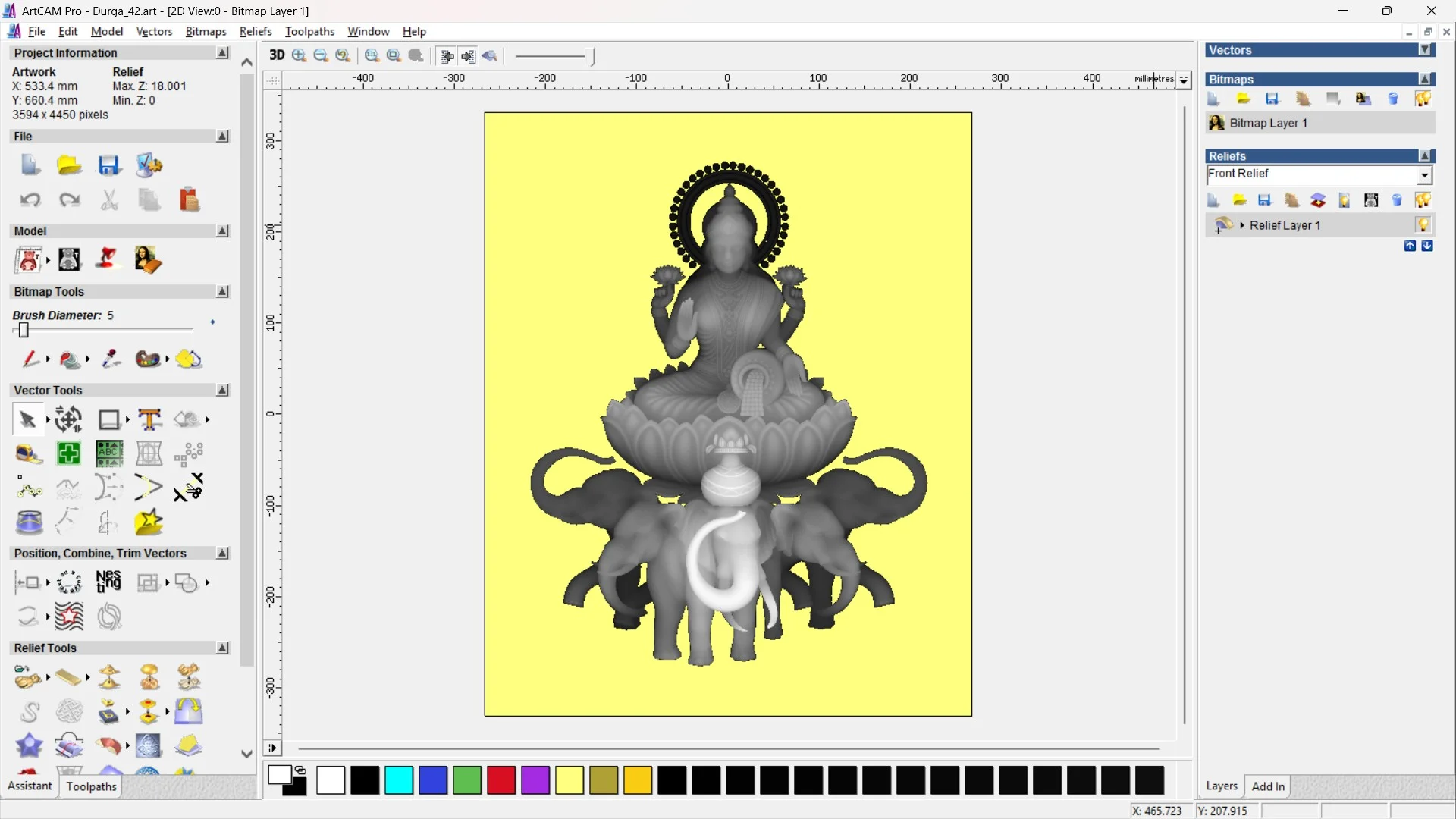Select the Paint brush bitmap tool
This screenshot has width=1456, height=819.
click(x=30, y=359)
